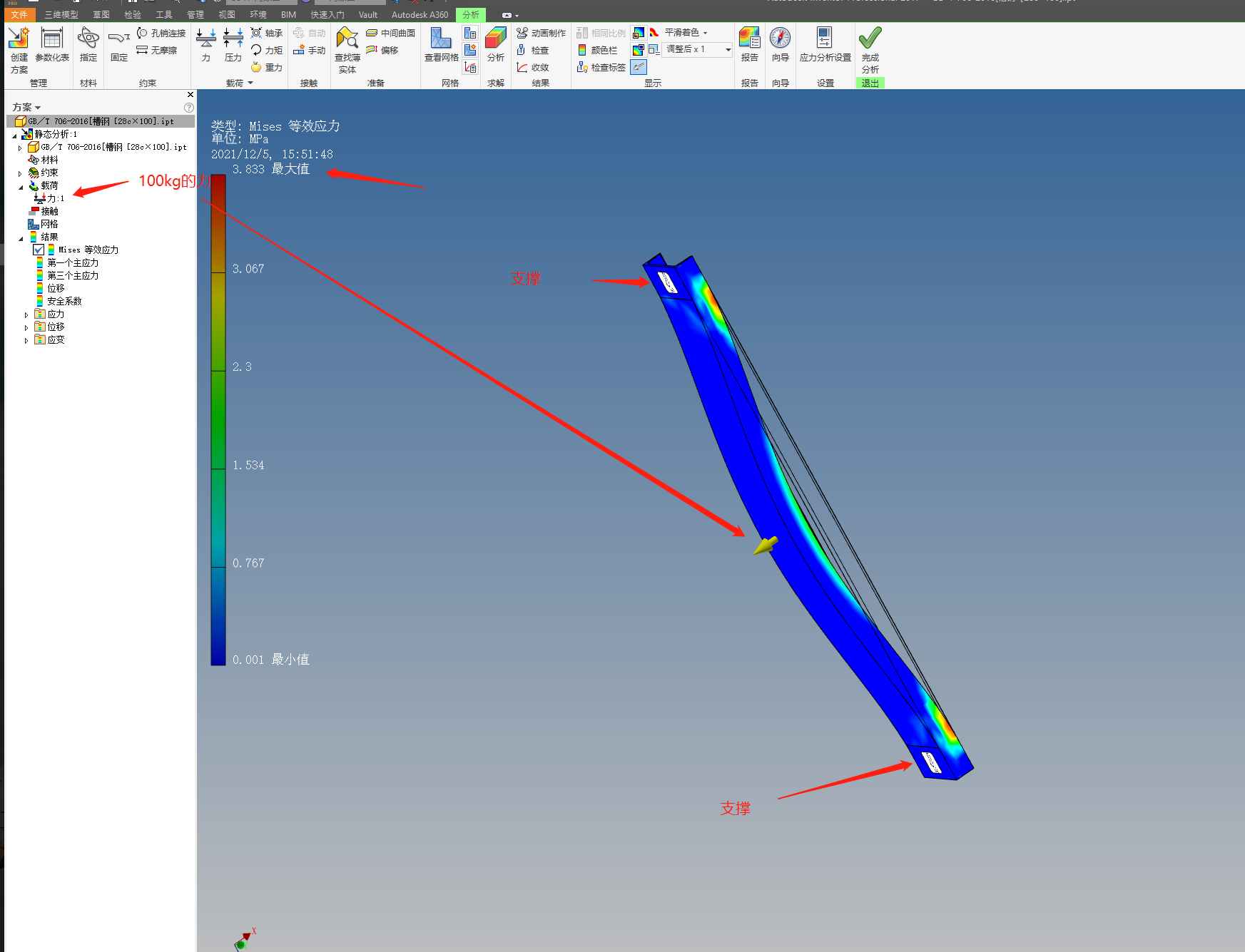Image resolution: width=1245 pixels, height=952 pixels.
Task: Expand the 应变 folder
Action: (26, 340)
